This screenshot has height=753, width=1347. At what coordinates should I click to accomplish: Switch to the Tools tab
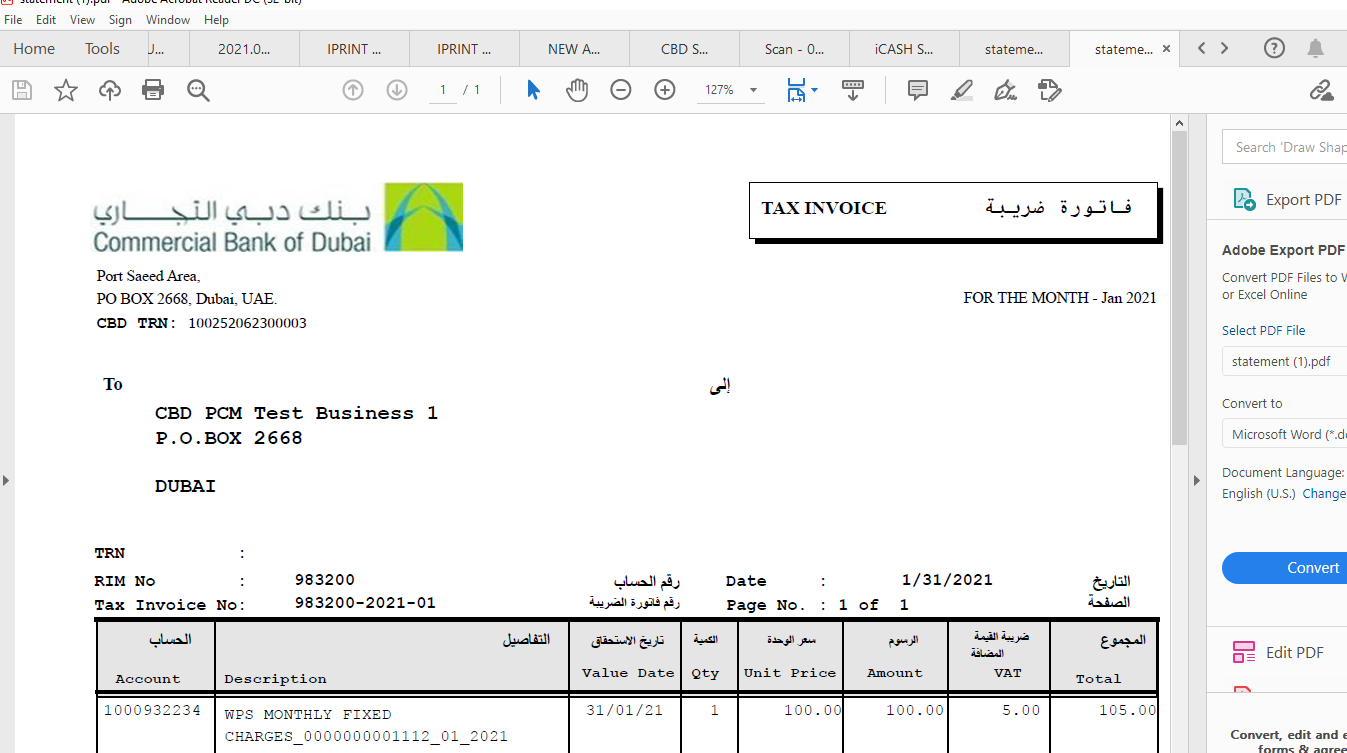[102, 48]
